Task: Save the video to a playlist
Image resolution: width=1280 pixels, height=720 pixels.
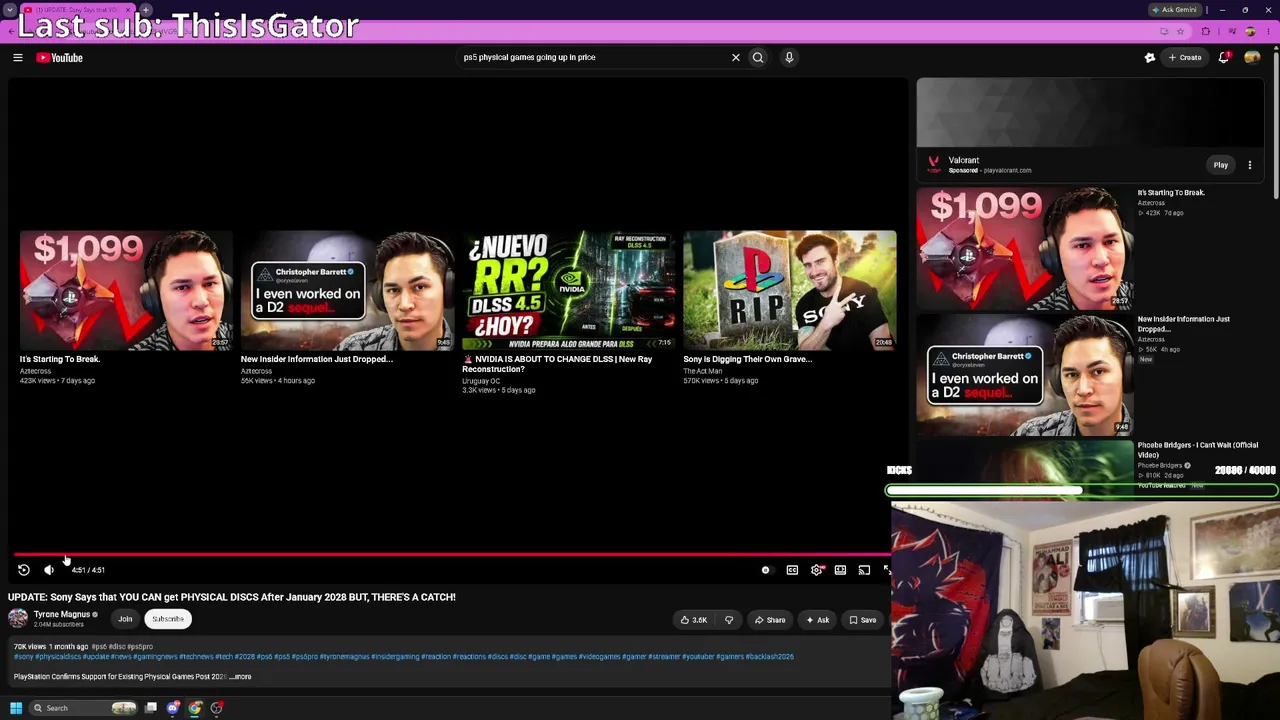Action: (863, 620)
